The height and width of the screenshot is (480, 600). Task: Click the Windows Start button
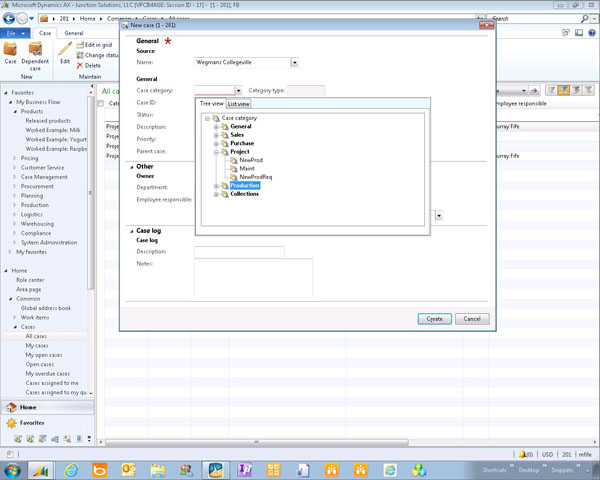pos(12,470)
